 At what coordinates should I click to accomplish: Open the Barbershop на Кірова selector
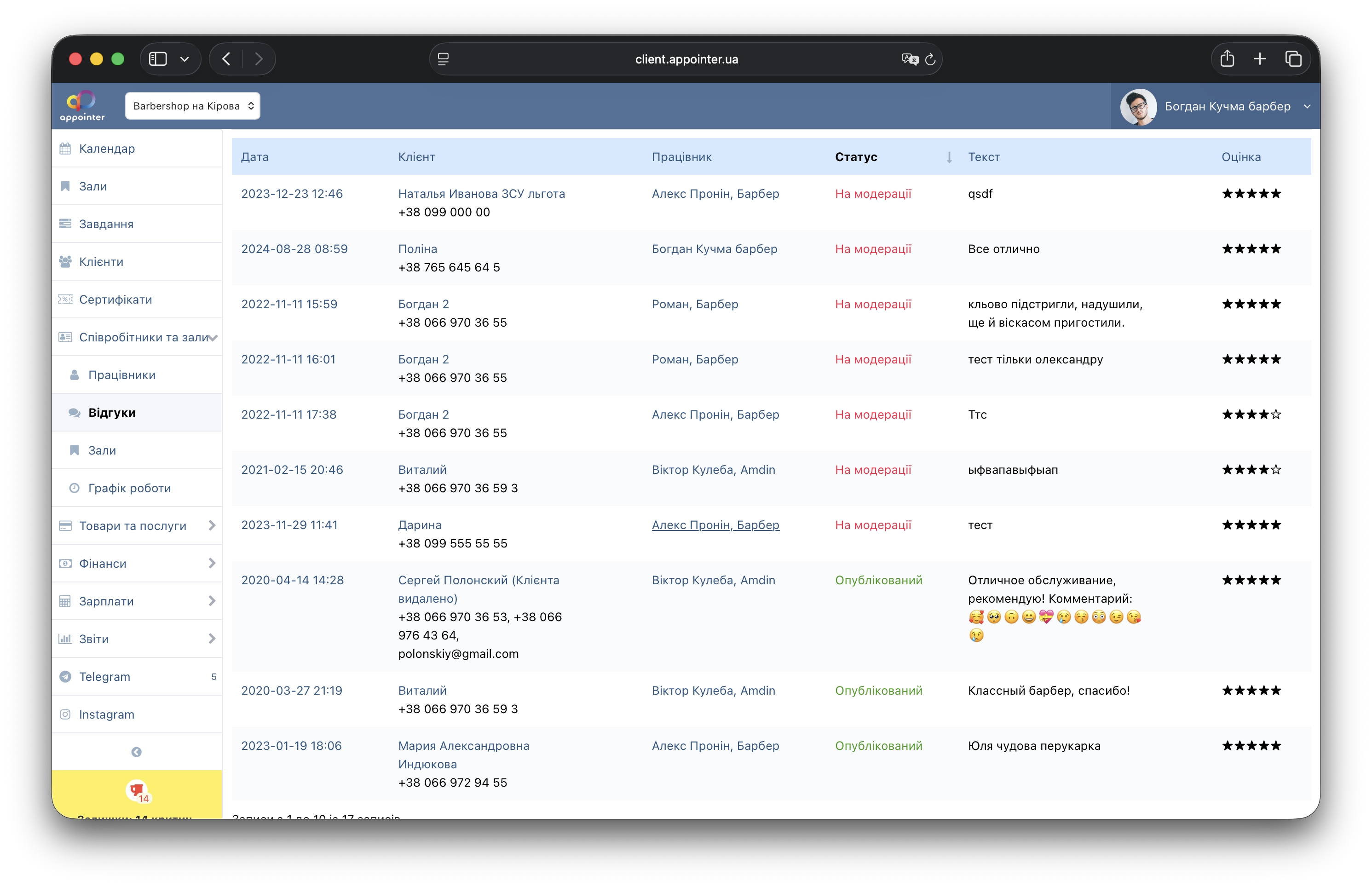[x=192, y=106]
